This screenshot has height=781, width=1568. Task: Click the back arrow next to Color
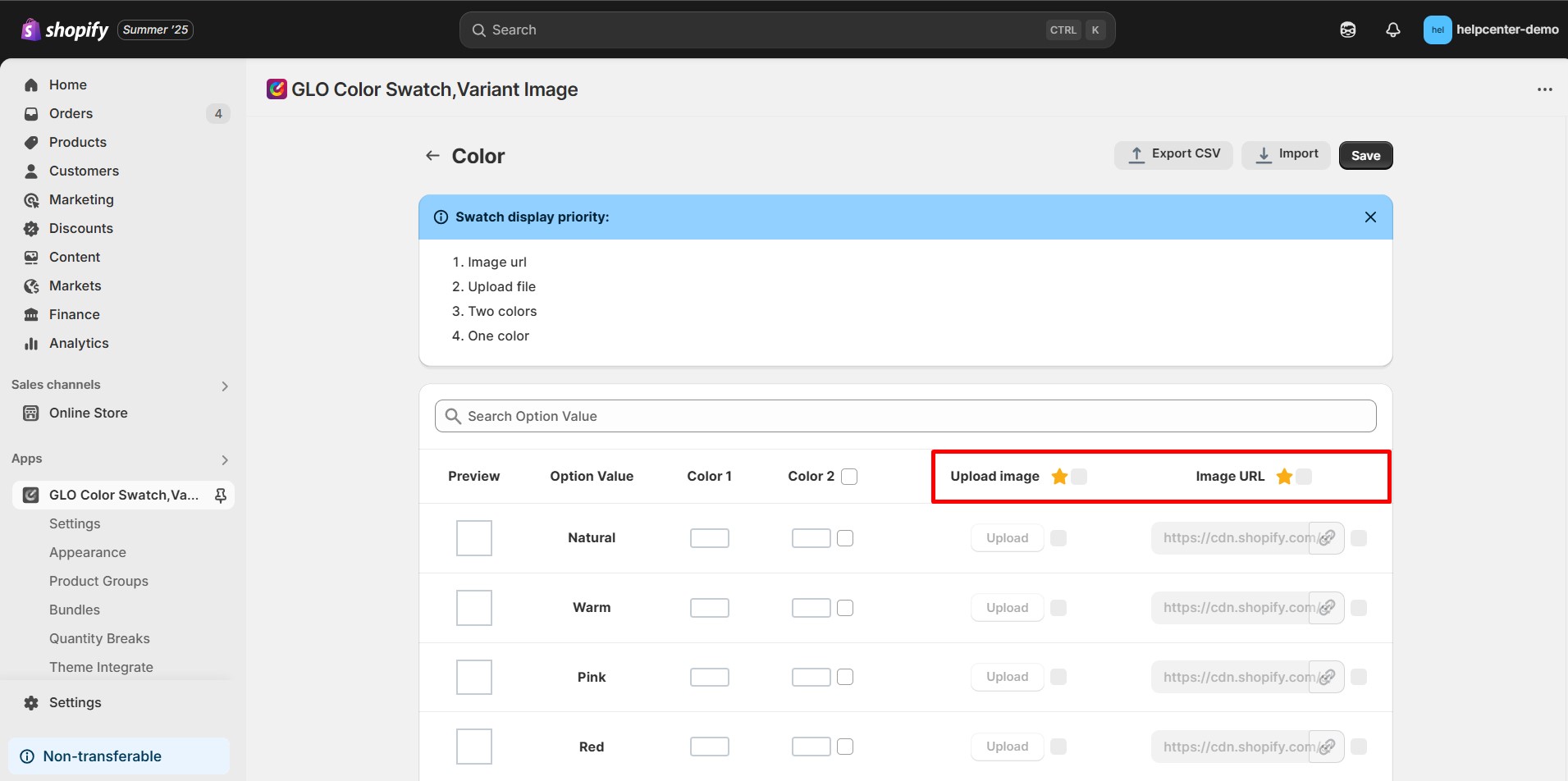point(432,156)
